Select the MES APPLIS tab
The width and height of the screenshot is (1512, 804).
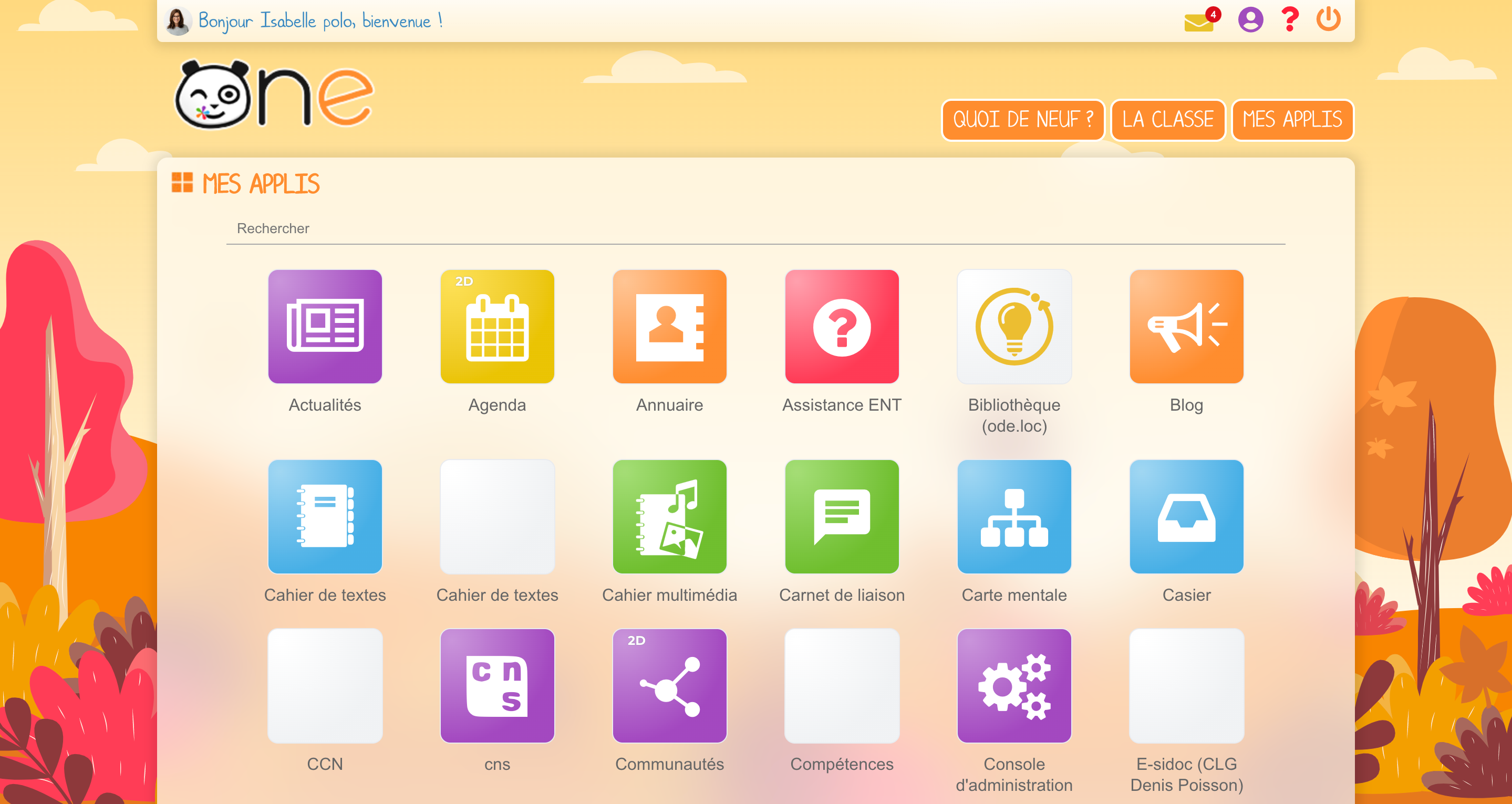1292,120
